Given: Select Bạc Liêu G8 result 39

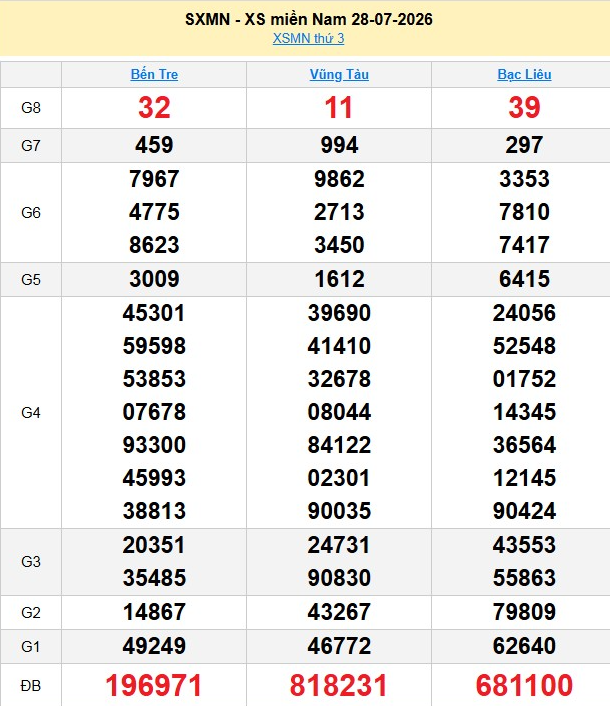Looking at the screenshot, I should [x=524, y=108].
